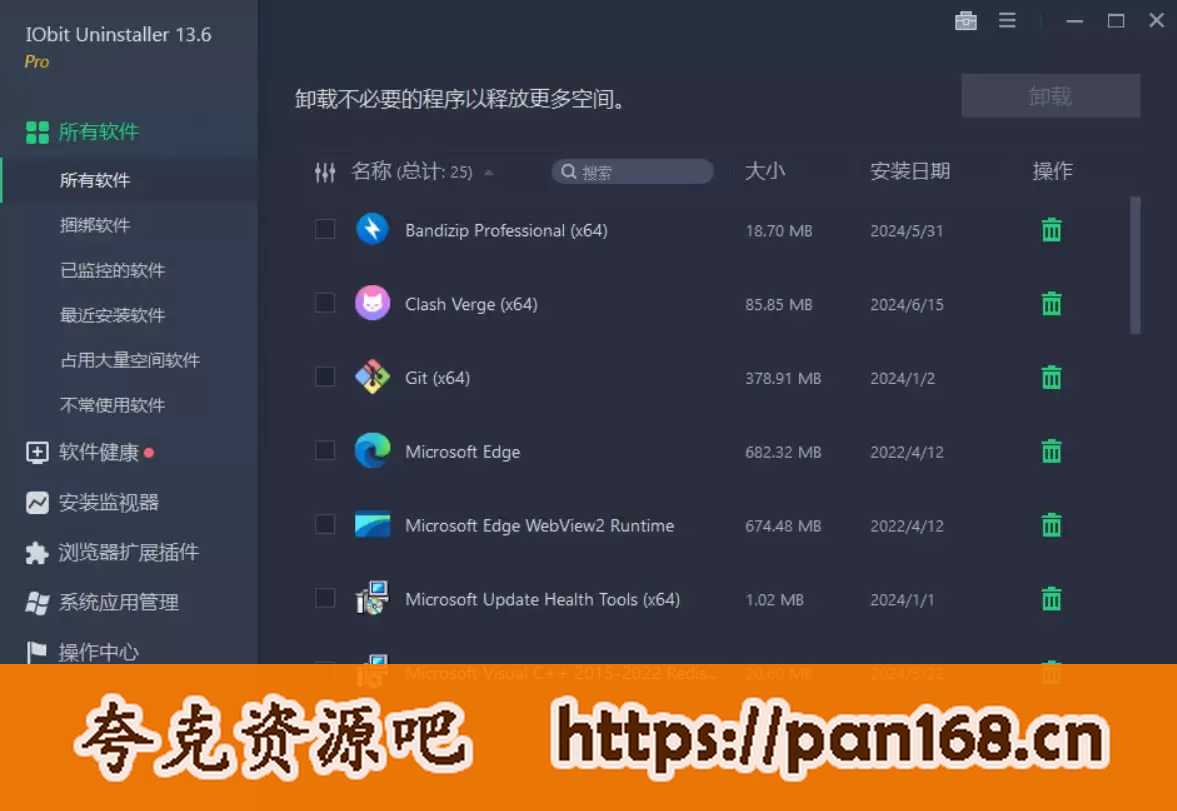Open the 安装监视器 section label
Image resolution: width=1177 pixels, height=811 pixels.
pyautogui.click(x=109, y=502)
